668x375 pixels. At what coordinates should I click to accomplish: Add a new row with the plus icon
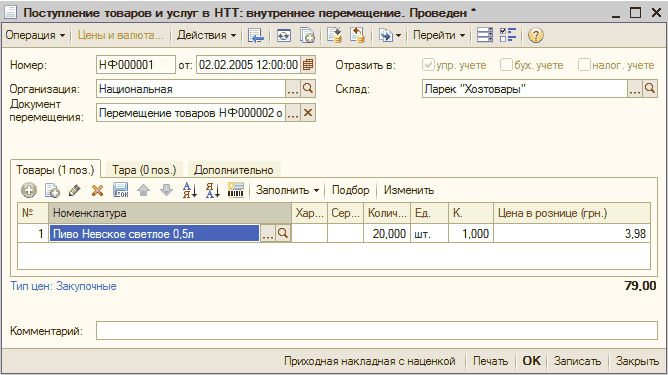coord(29,190)
